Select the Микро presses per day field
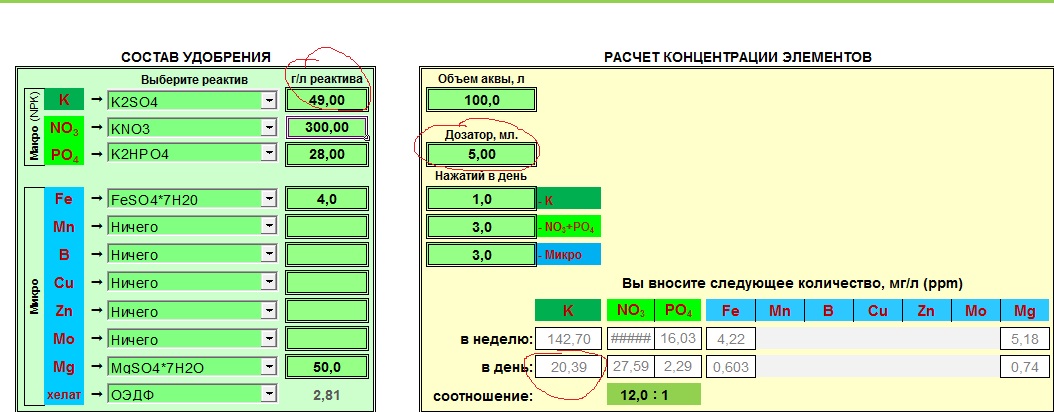This screenshot has width=1054, height=412. tap(482, 255)
